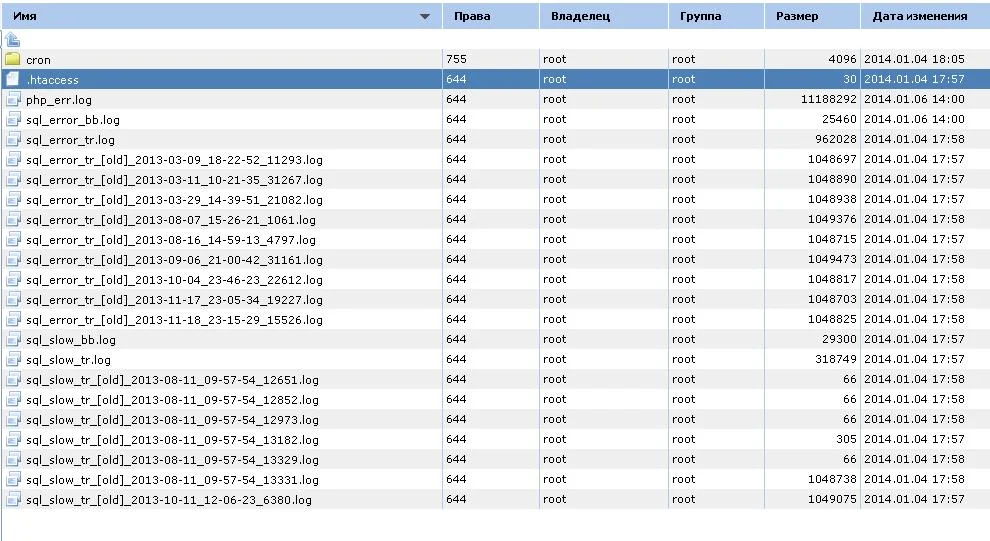This screenshot has height=541, width=990.
Task: Select the .htaccess file icon
Action: coord(13,80)
